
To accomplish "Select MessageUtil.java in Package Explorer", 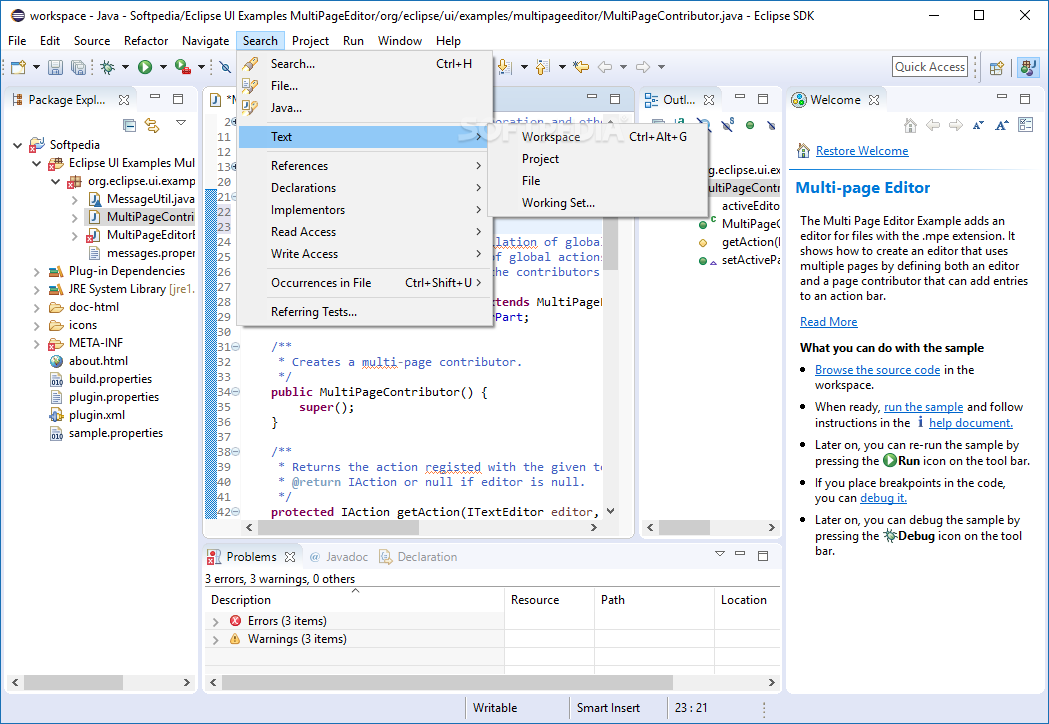I will tap(151, 199).
